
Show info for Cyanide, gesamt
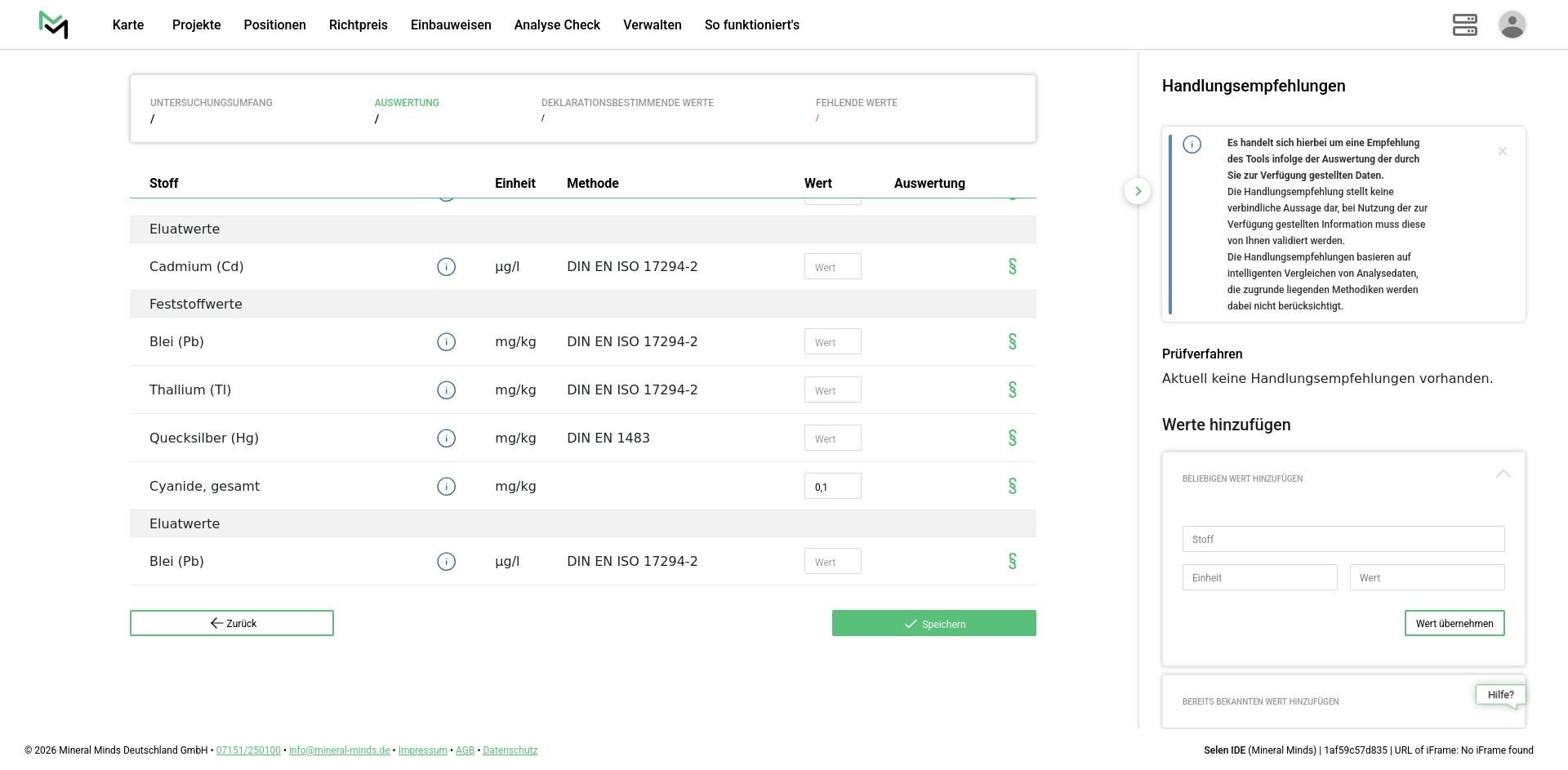click(446, 487)
